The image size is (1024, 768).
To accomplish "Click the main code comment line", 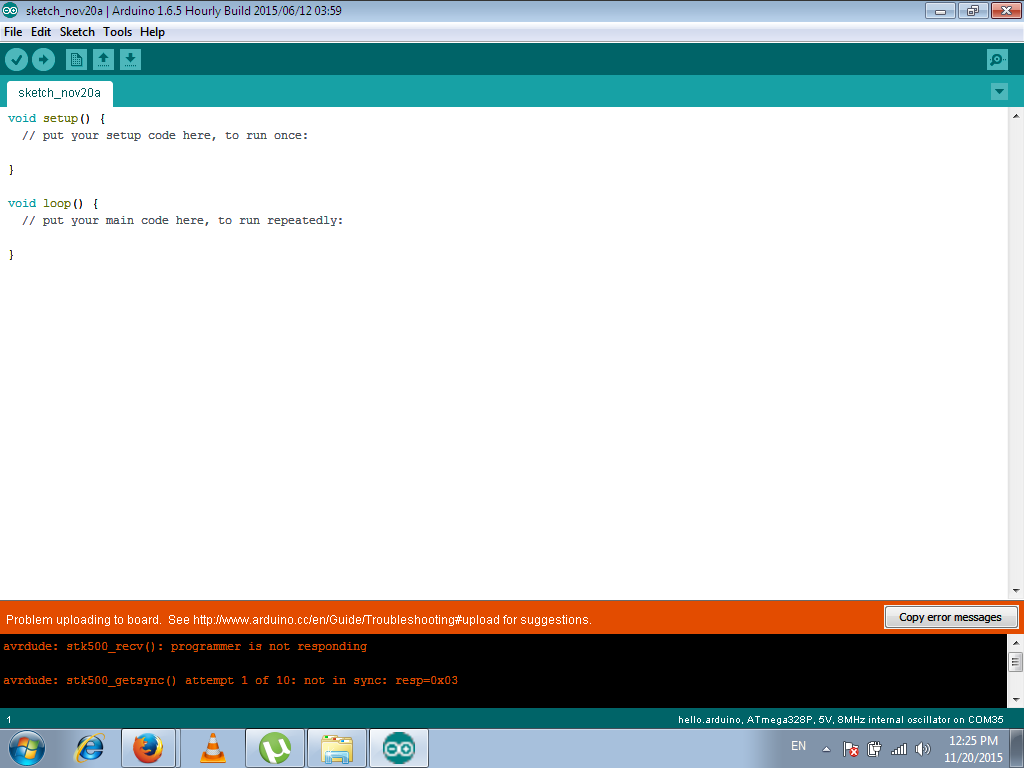I will click(182, 220).
